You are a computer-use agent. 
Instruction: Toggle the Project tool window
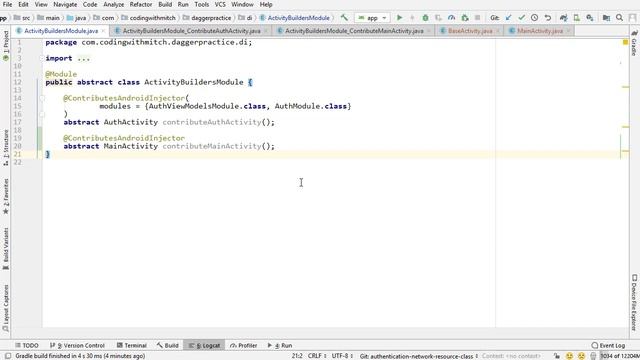pyautogui.click(x=6, y=45)
